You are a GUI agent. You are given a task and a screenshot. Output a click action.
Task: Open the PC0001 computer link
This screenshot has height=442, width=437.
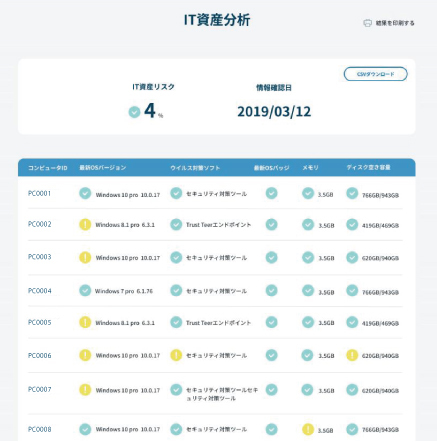coord(39,193)
